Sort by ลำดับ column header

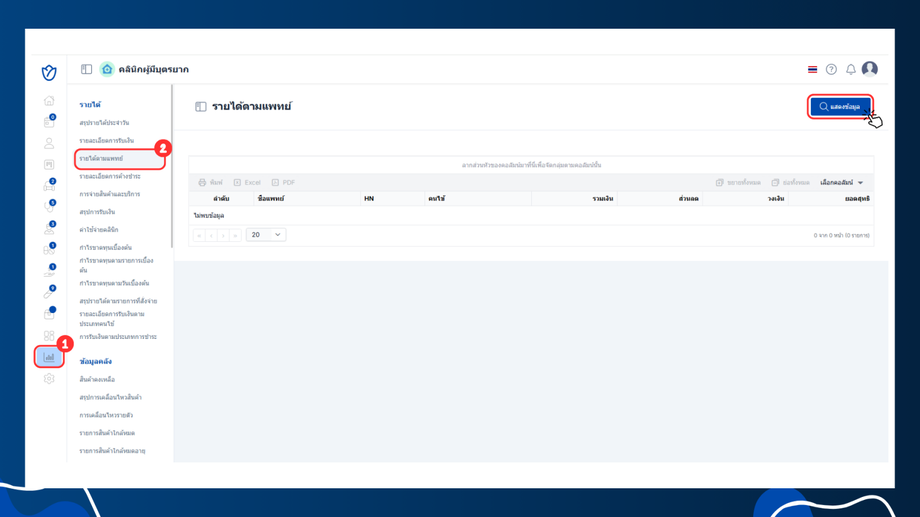pyautogui.click(x=222, y=198)
